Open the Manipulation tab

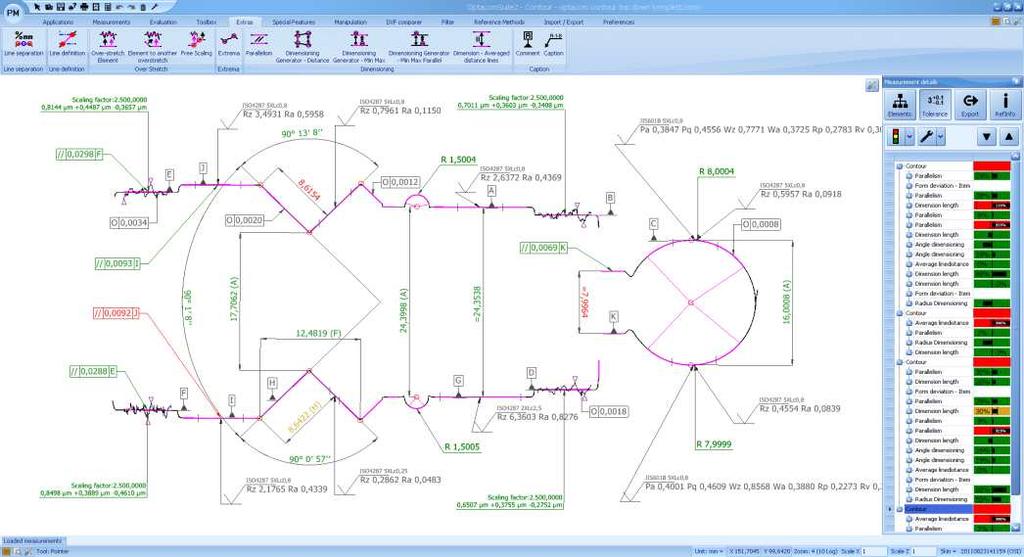click(351, 22)
